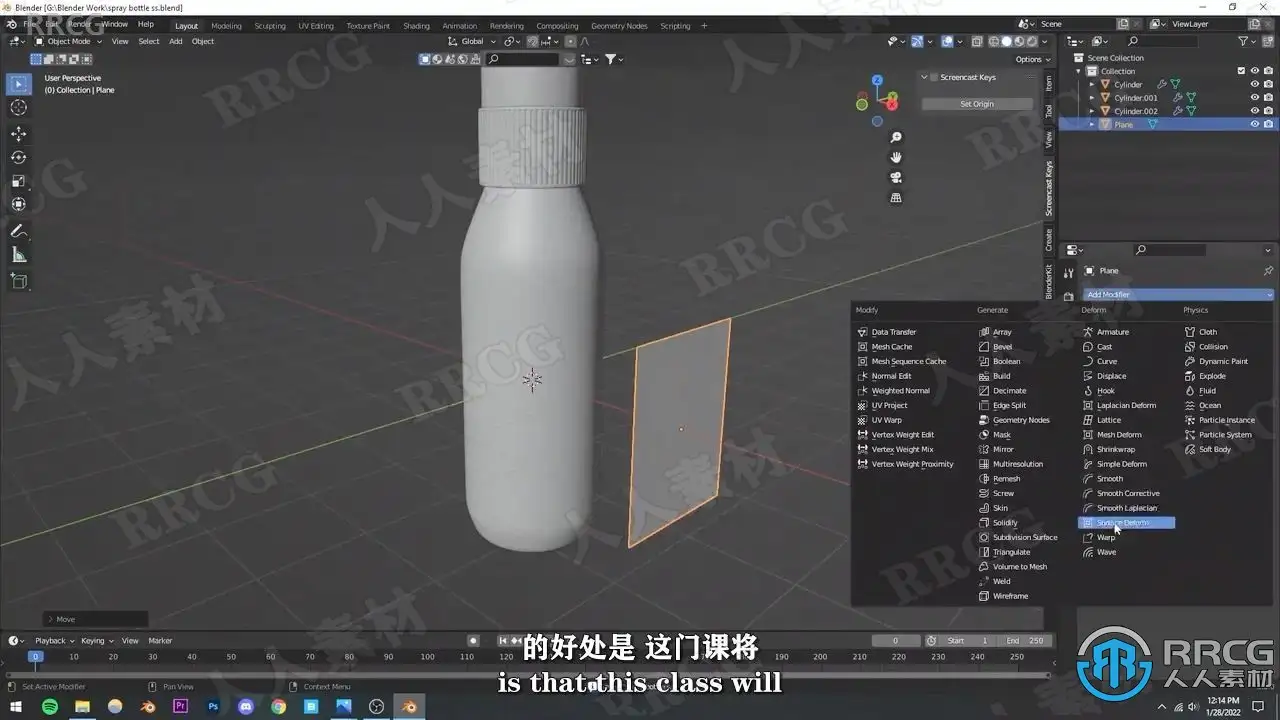Click modifier wrench icon on Cylinder row

1162,85
